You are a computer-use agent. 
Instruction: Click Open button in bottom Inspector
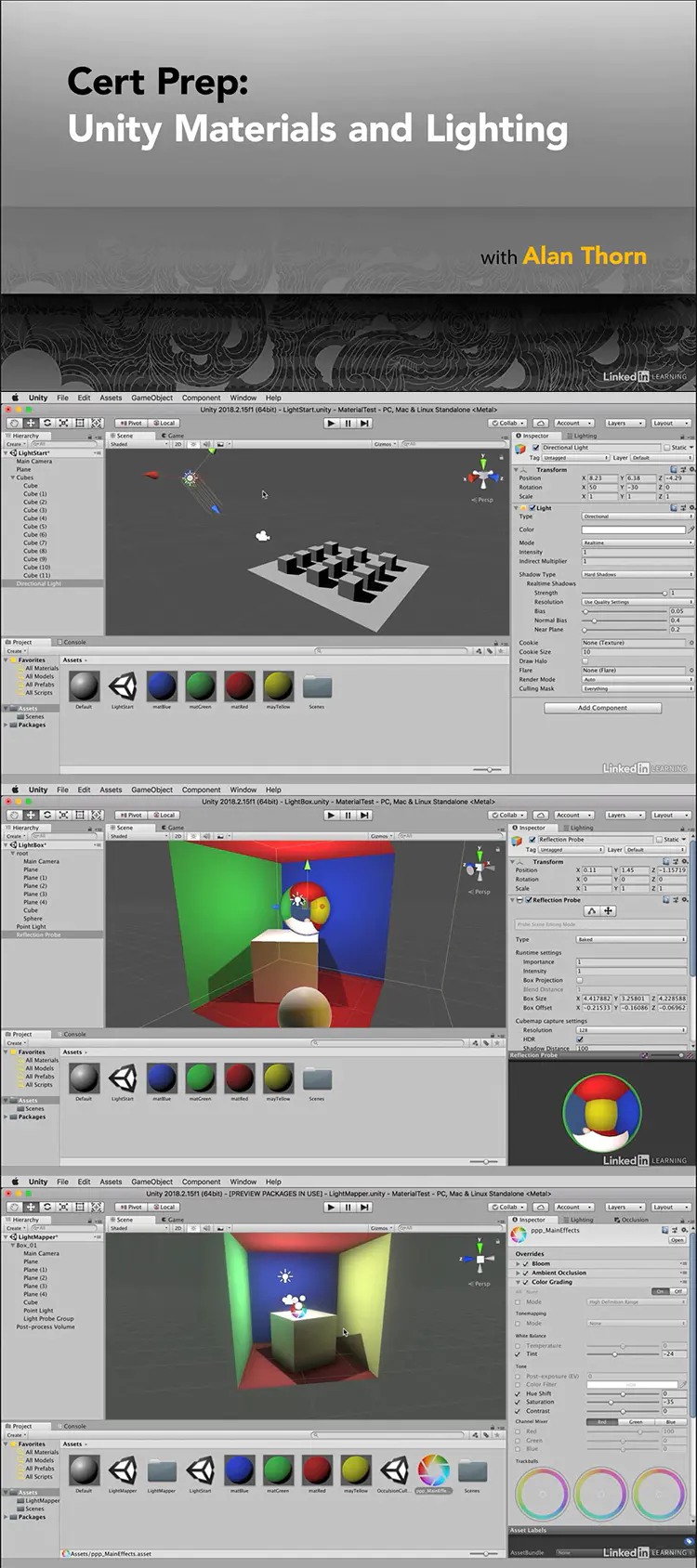tap(677, 1240)
